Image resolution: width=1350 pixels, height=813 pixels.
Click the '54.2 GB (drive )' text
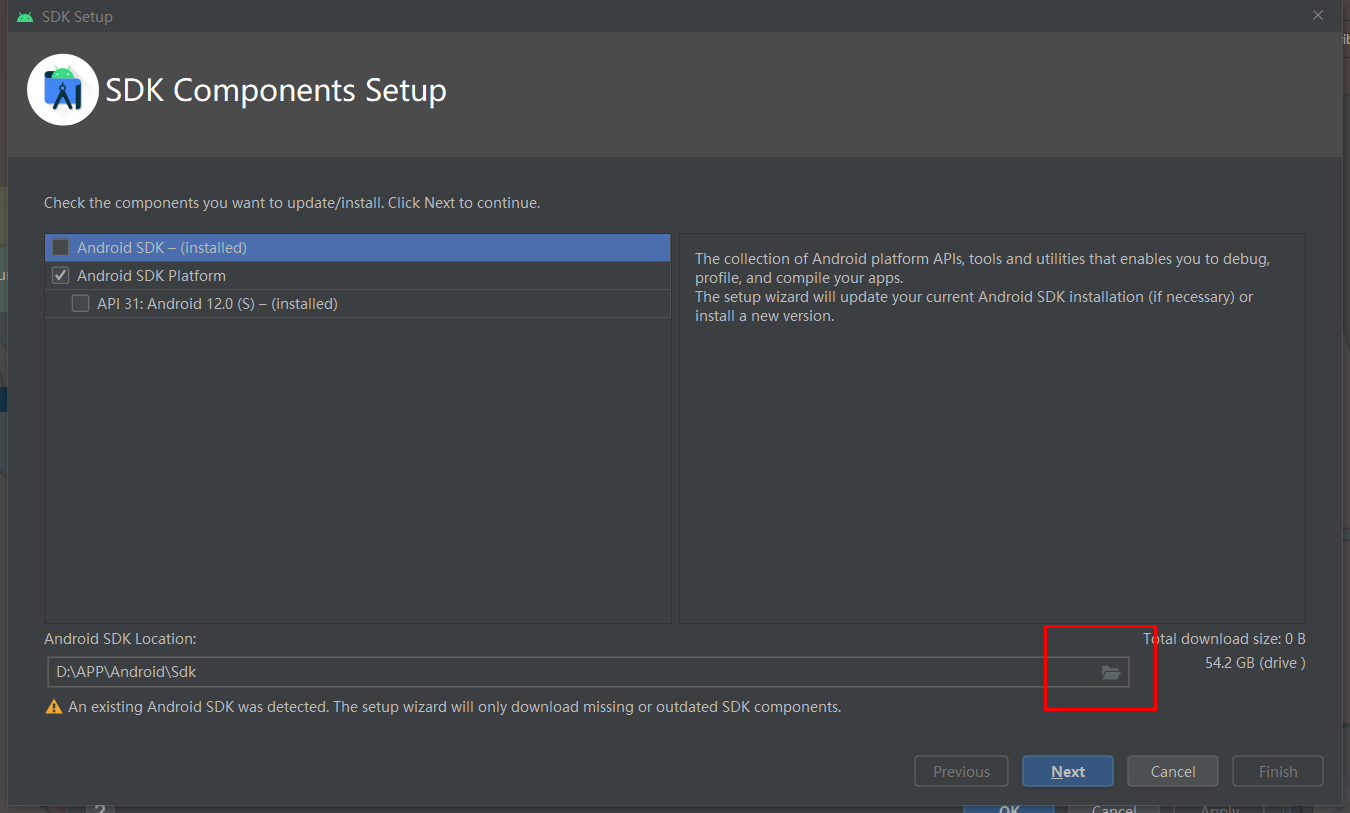coord(1255,662)
